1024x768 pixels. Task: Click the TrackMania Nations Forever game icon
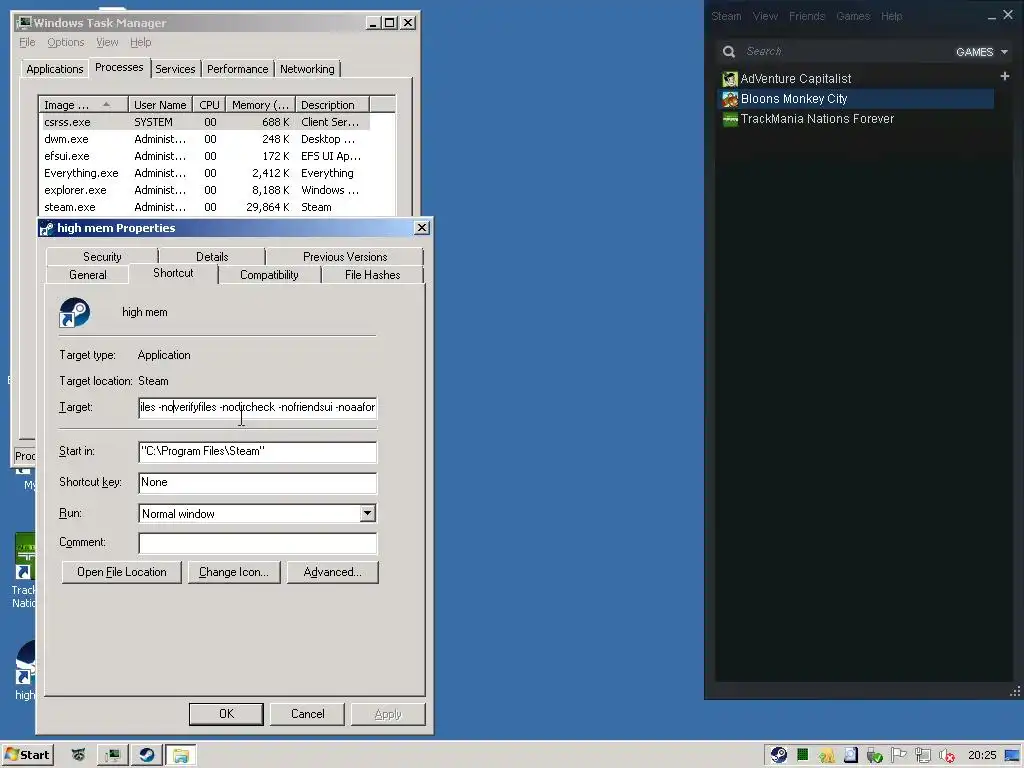(729, 120)
